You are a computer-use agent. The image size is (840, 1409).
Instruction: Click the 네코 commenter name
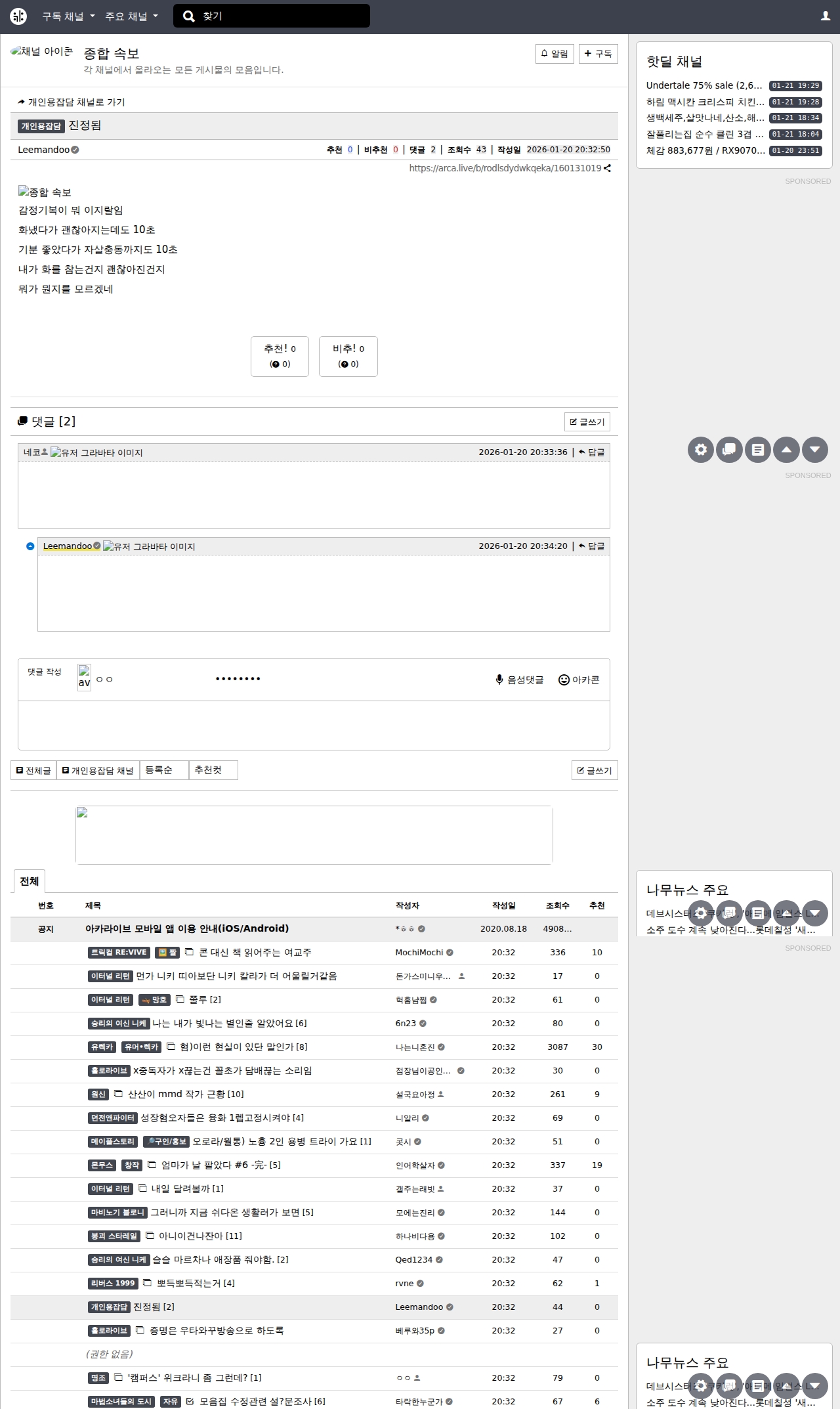(x=32, y=452)
